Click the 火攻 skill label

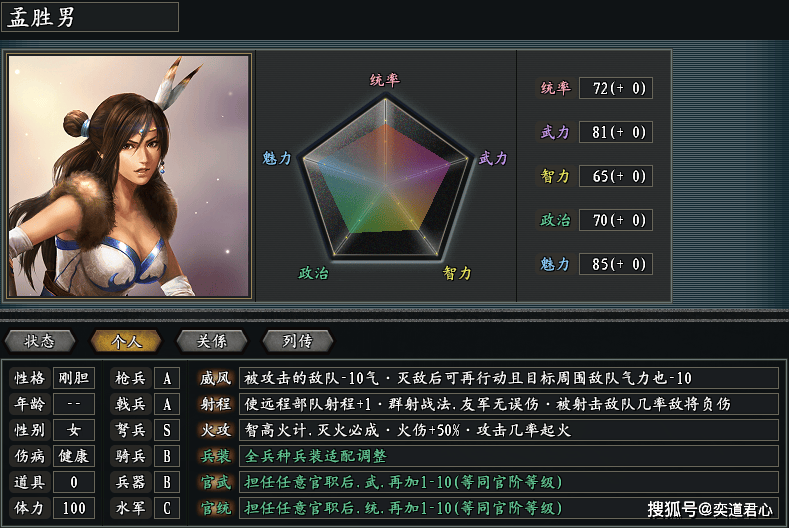click(215, 430)
